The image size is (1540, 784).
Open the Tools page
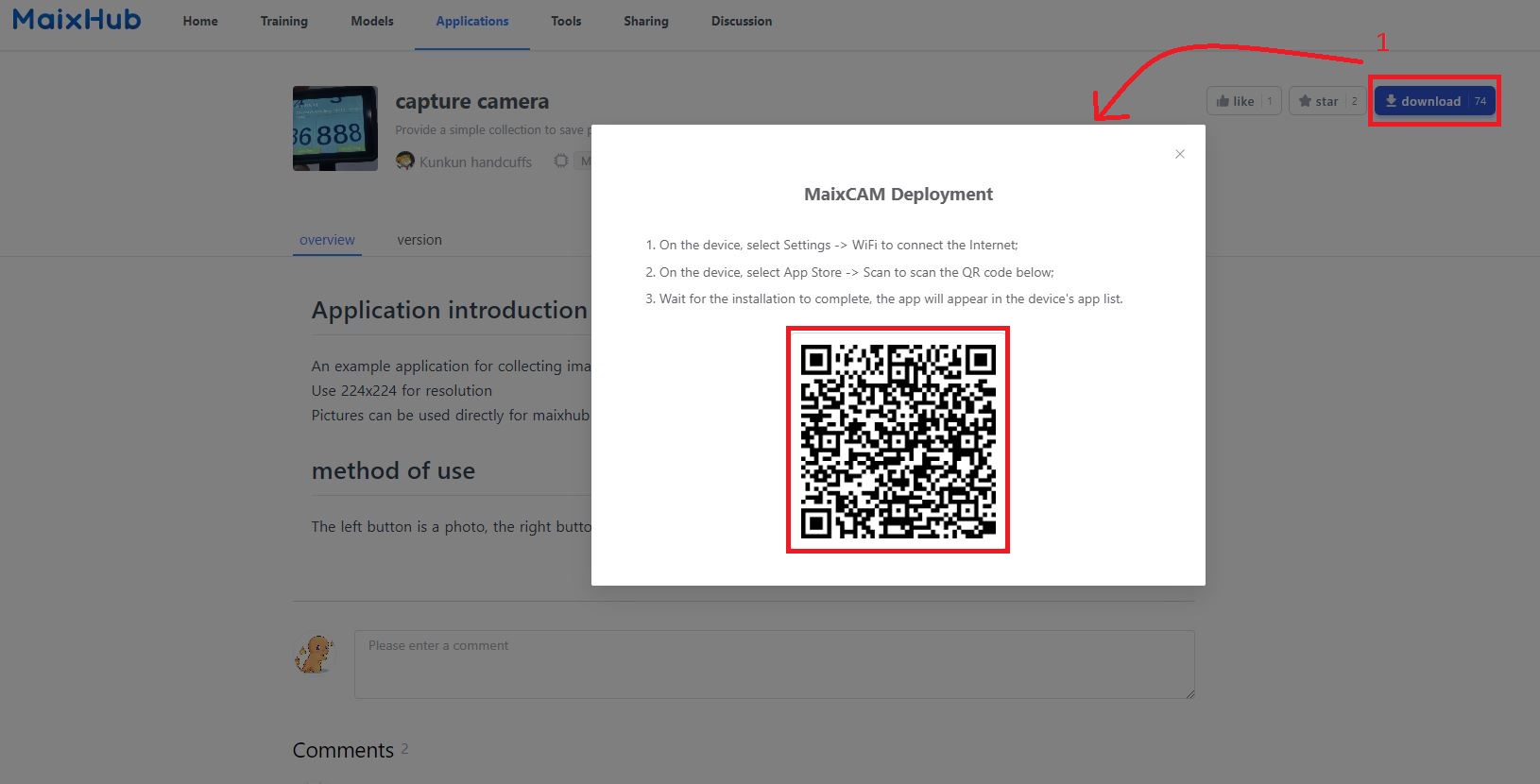click(x=566, y=21)
